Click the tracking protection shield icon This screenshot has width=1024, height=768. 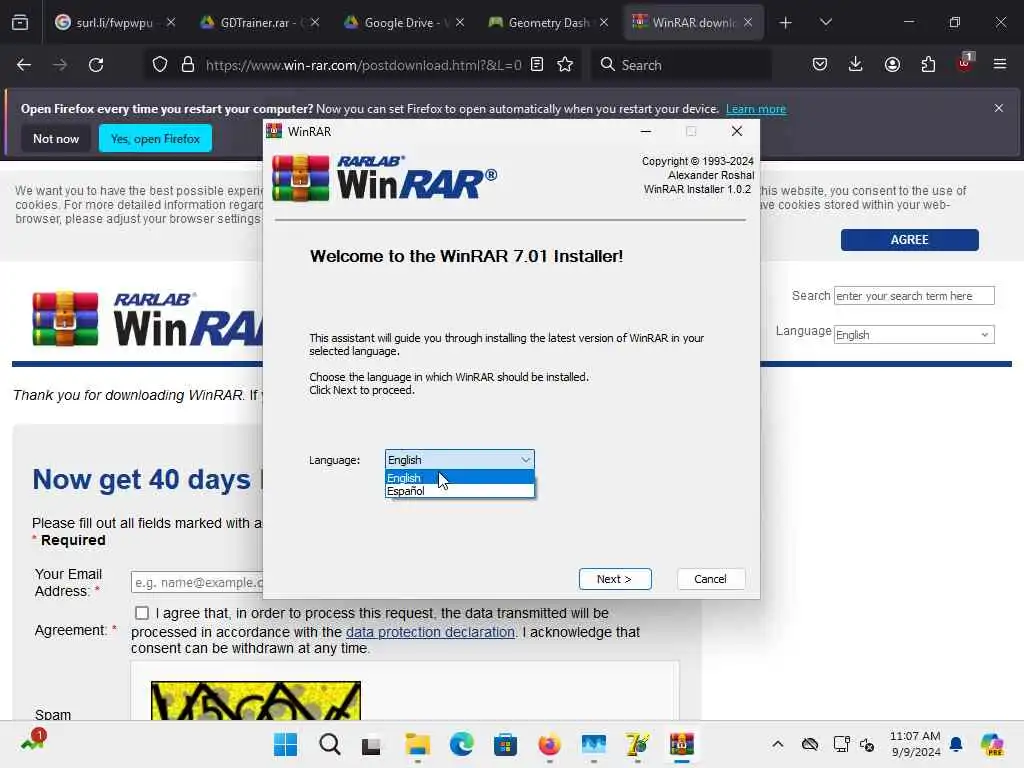(159, 65)
